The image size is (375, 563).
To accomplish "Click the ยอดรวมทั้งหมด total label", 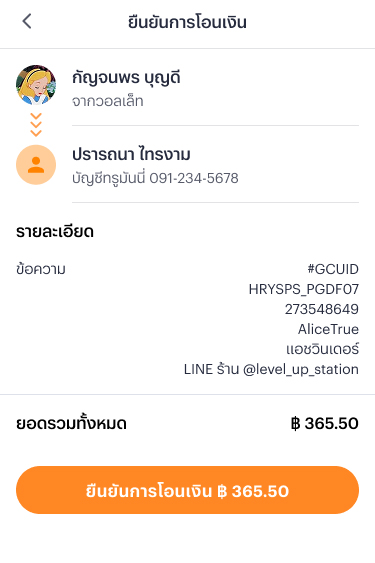I will point(71,423).
